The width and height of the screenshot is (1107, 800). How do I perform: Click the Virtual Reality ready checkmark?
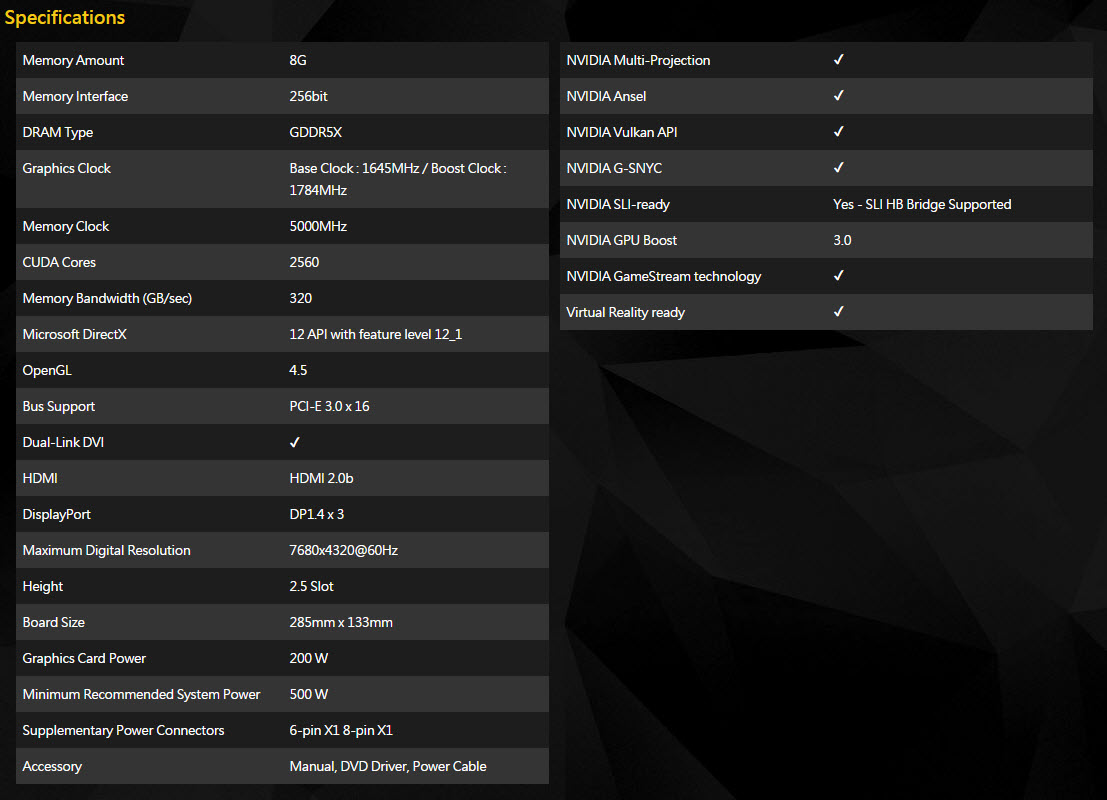pos(839,312)
